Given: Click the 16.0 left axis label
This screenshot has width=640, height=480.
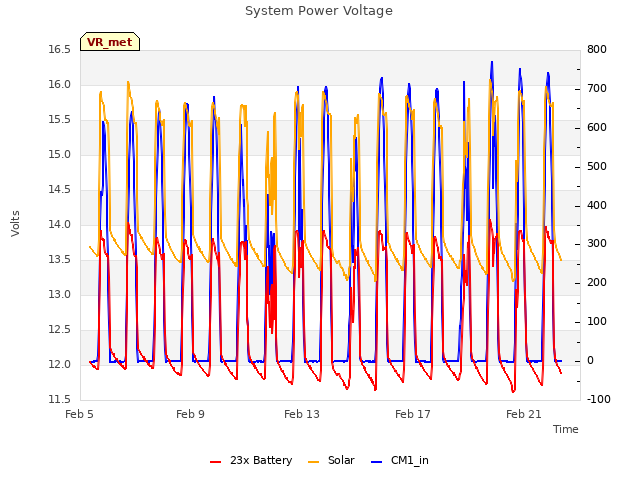Looking at the screenshot, I should 60,85.
